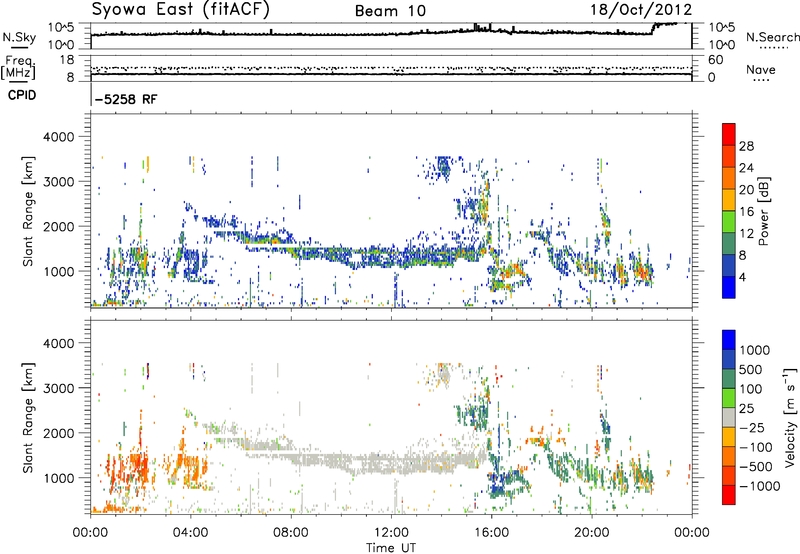Click the "08:00" time axis label
800x554 pixels.
(x=290, y=533)
